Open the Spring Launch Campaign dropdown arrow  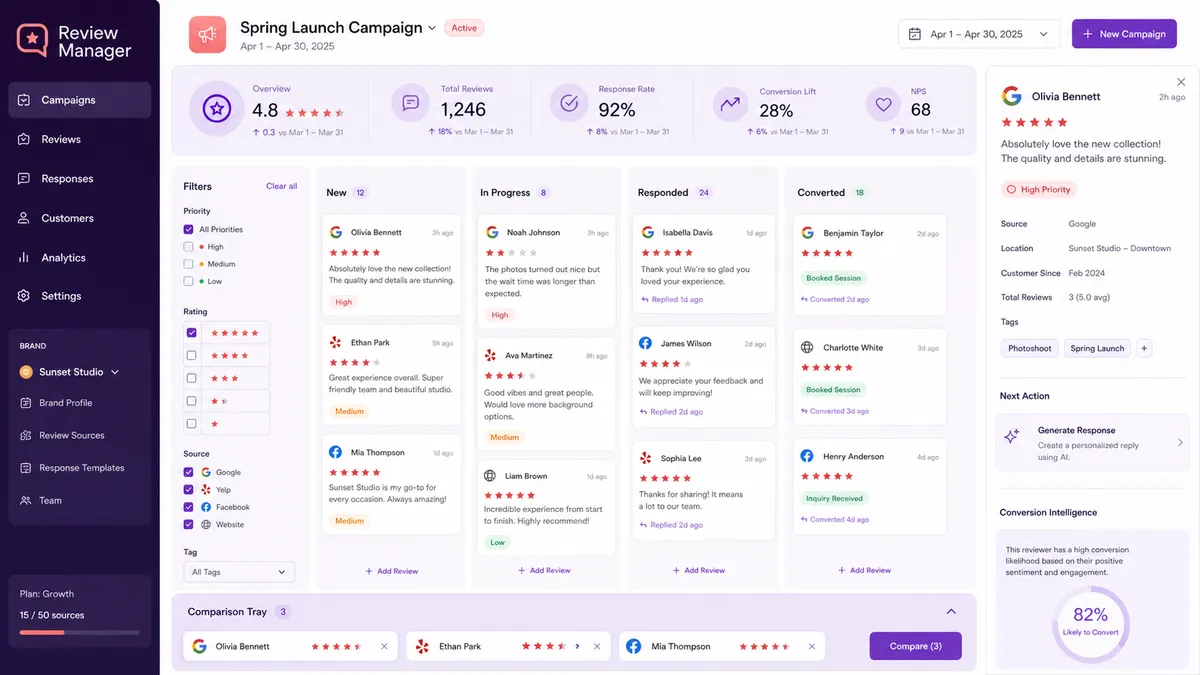pos(432,28)
